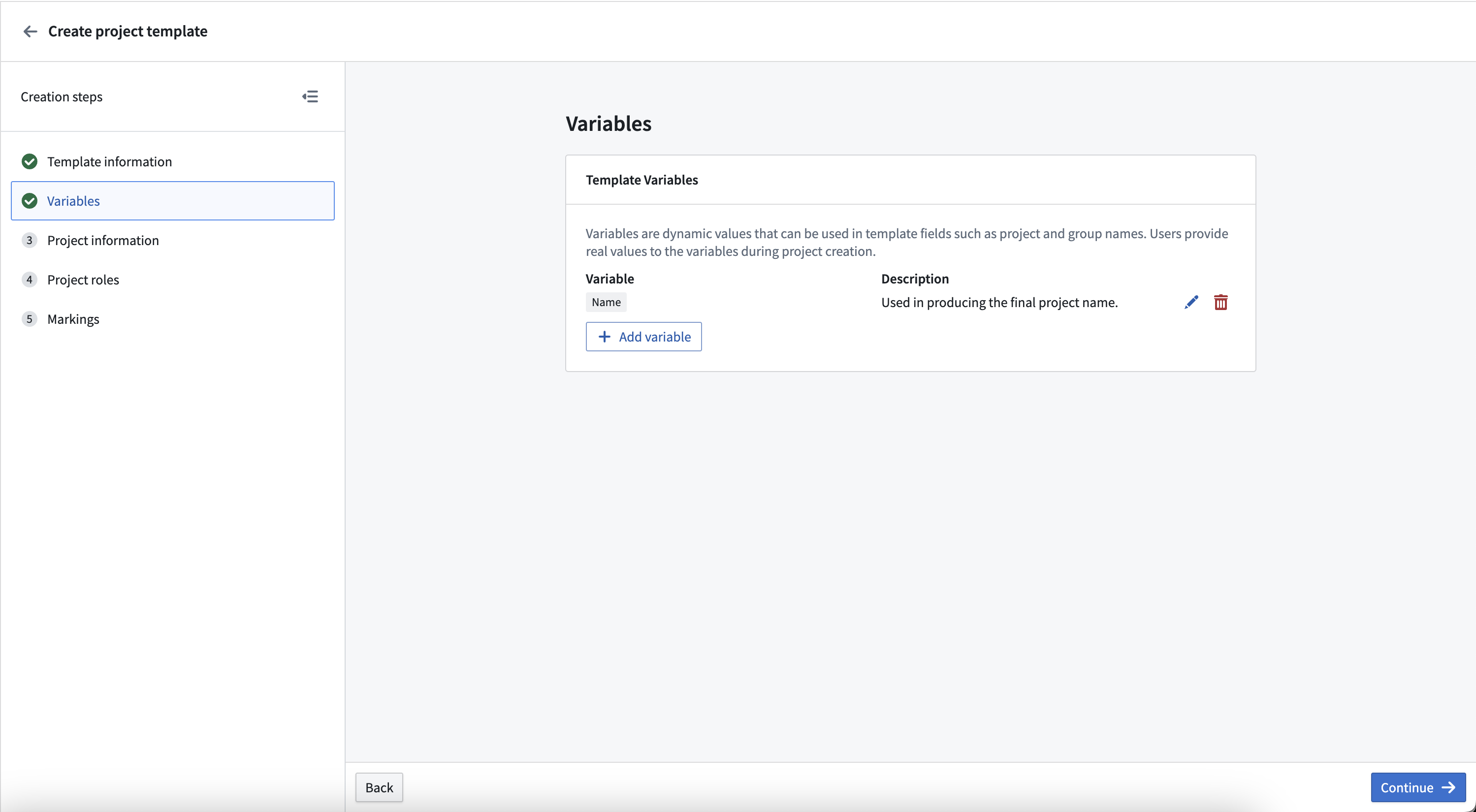Click the step 4 number badge

(x=29, y=280)
